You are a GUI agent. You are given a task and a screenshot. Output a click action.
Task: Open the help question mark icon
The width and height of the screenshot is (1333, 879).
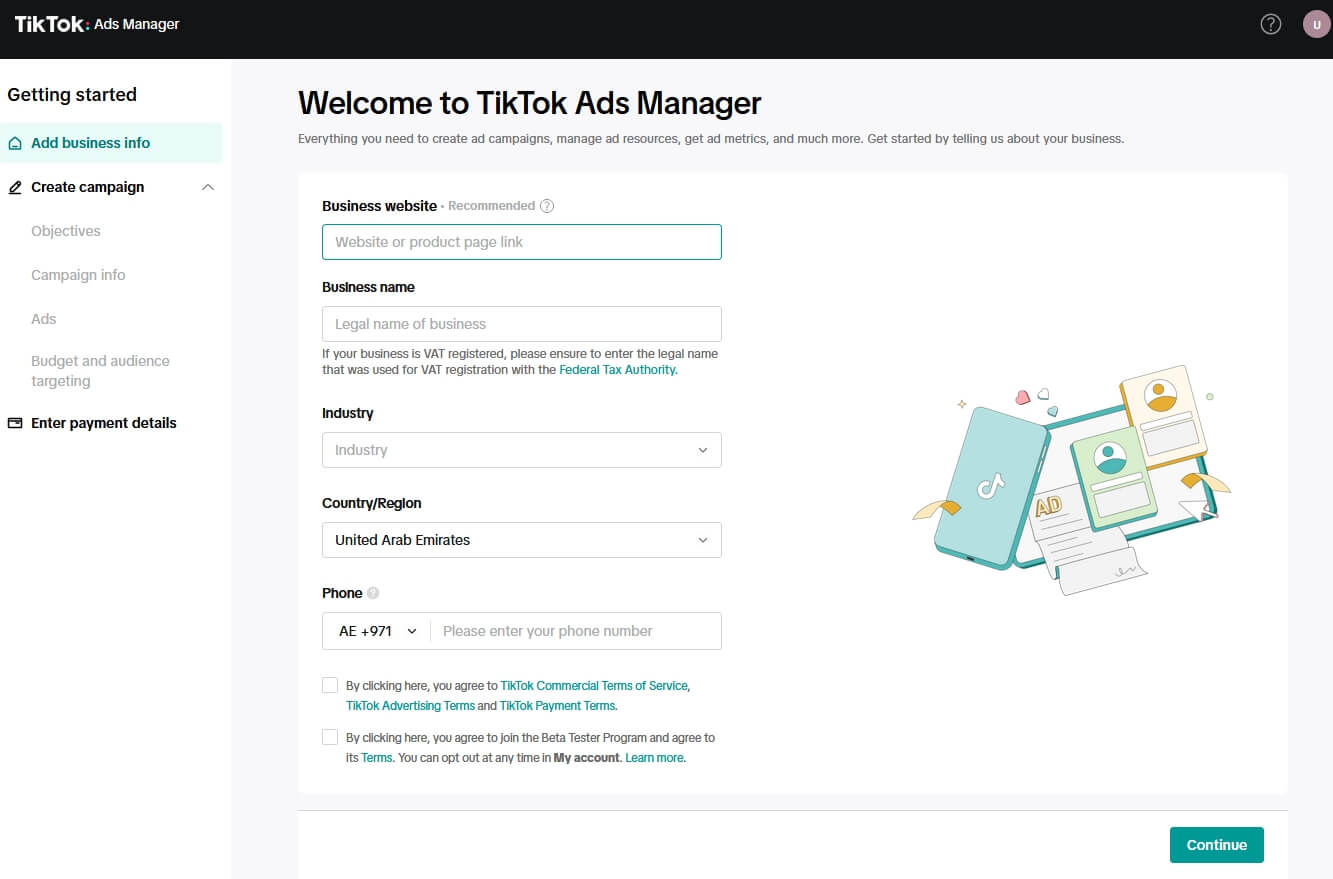coord(1270,22)
